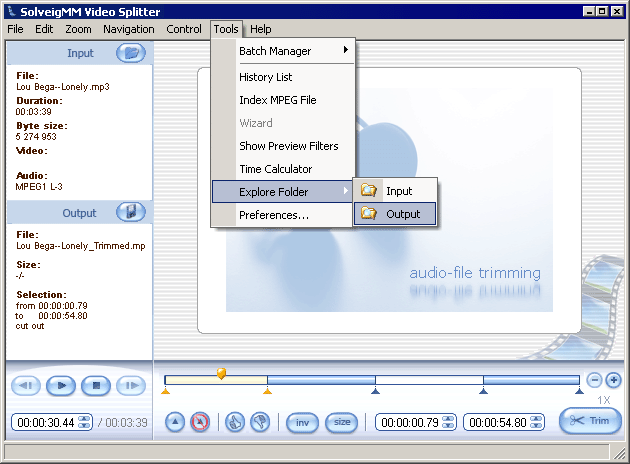Viewport: 630px width, 464px height.
Task: Click input file name Lou Bega--Lonely.mp3
Action: [x=63, y=87]
